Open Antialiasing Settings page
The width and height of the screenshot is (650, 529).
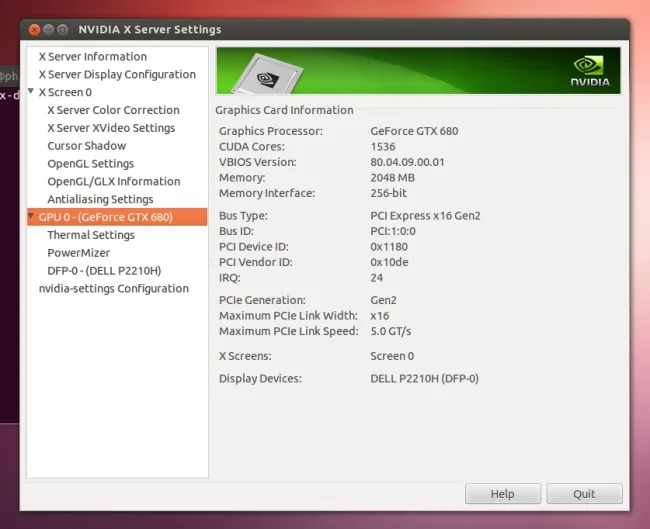tap(100, 199)
